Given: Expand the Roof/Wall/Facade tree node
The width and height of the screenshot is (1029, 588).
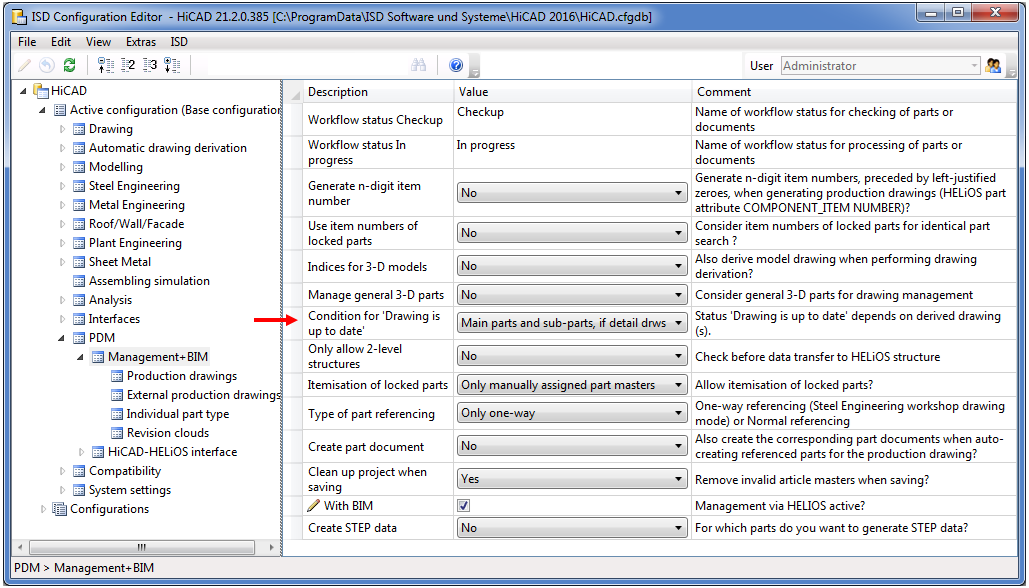Looking at the screenshot, I should point(62,224).
